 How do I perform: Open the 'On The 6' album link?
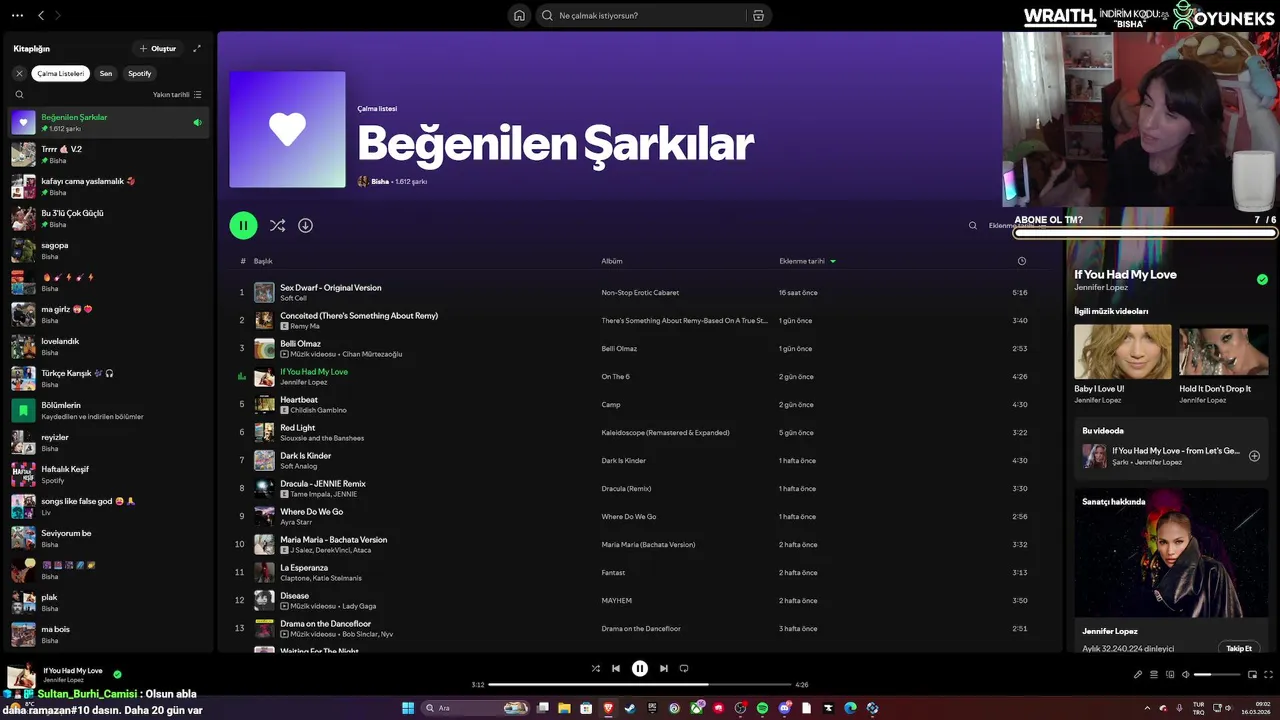click(x=615, y=377)
